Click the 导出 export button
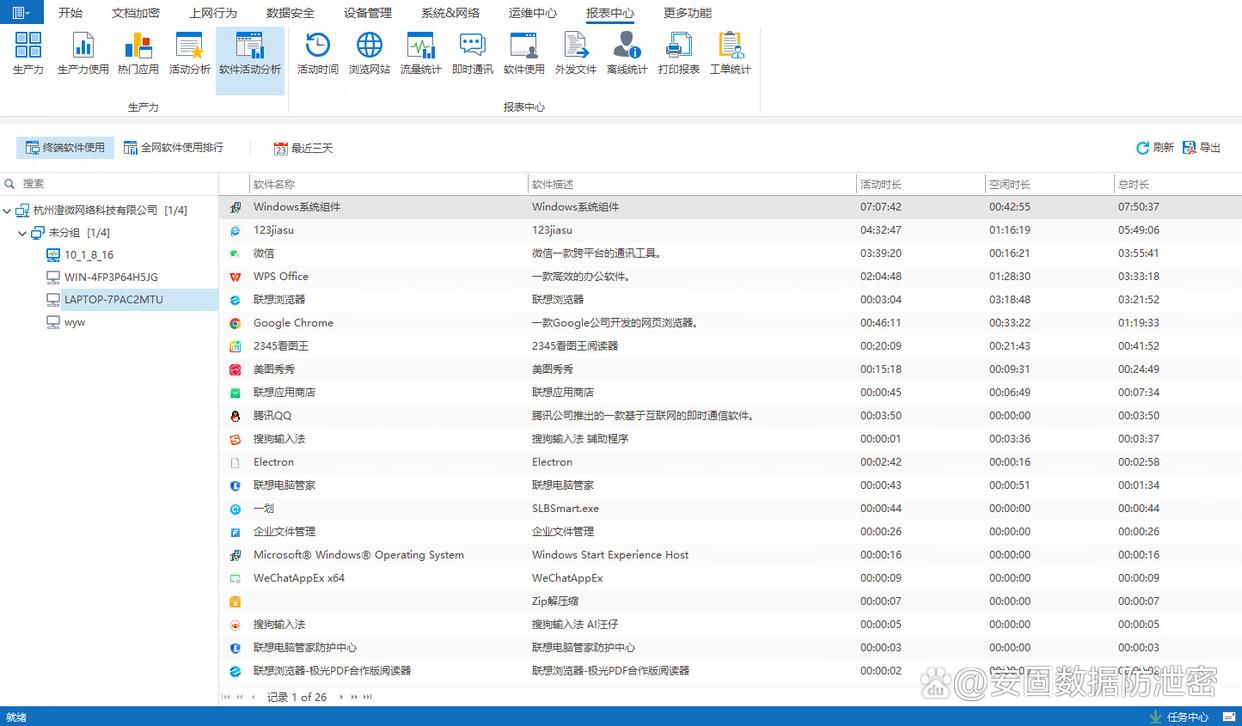Image resolution: width=1242 pixels, height=726 pixels. 1202,148
